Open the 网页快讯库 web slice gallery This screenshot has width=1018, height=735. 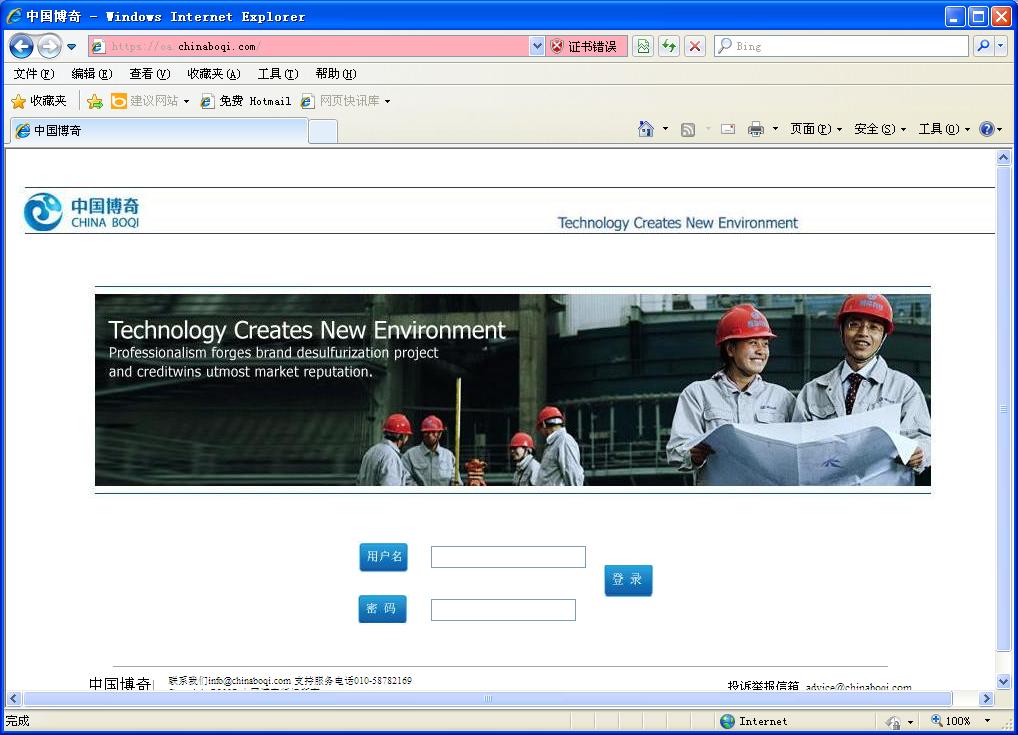point(345,101)
